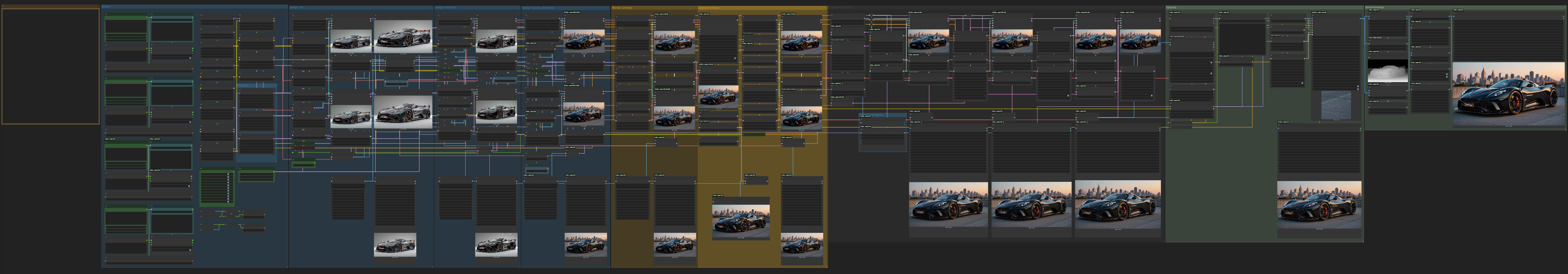Viewport: 1568px width, 274px height.
Task: Open the largest top white-background car image
Action: (403, 37)
